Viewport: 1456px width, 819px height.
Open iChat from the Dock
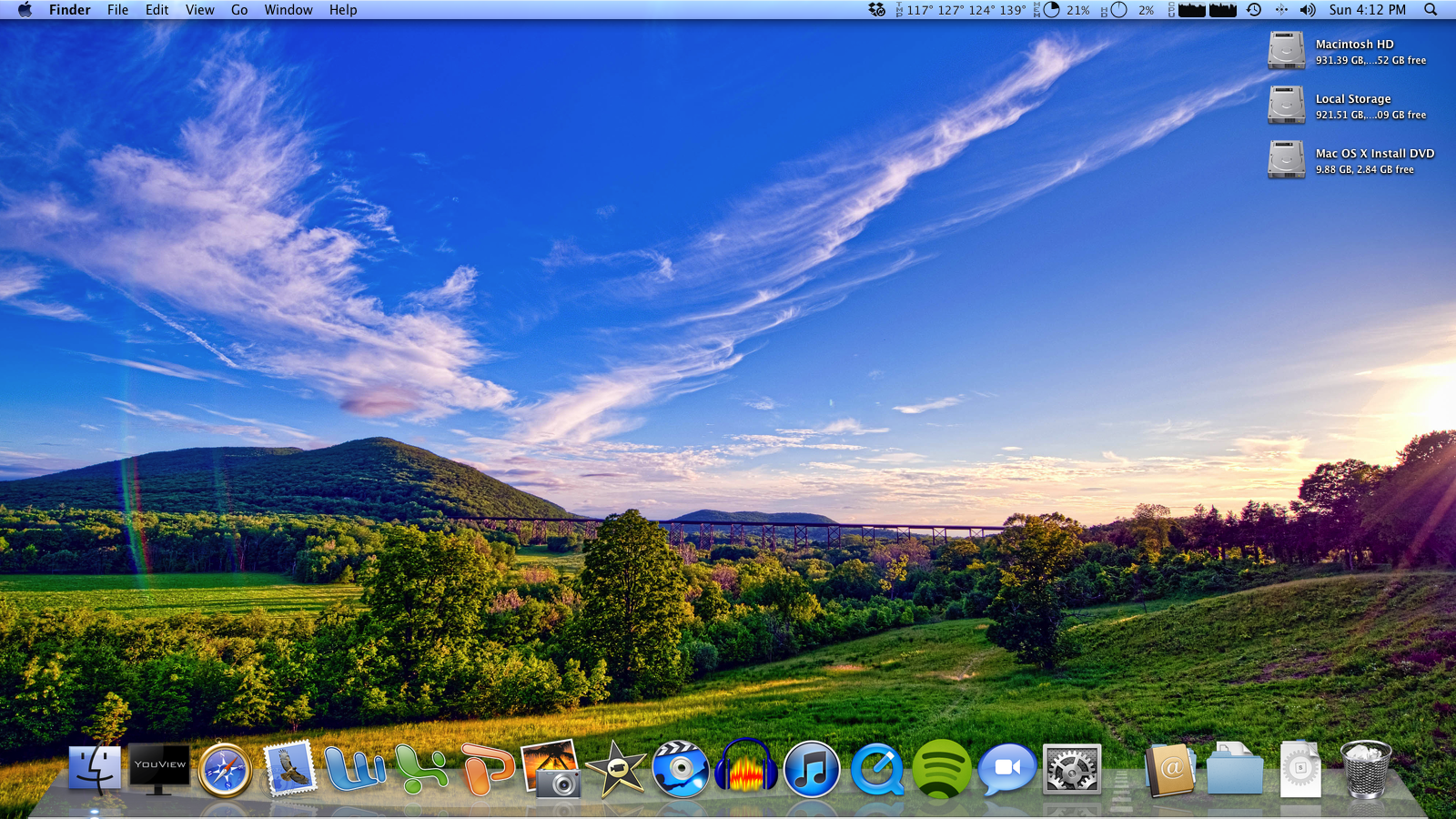pos(1007,770)
